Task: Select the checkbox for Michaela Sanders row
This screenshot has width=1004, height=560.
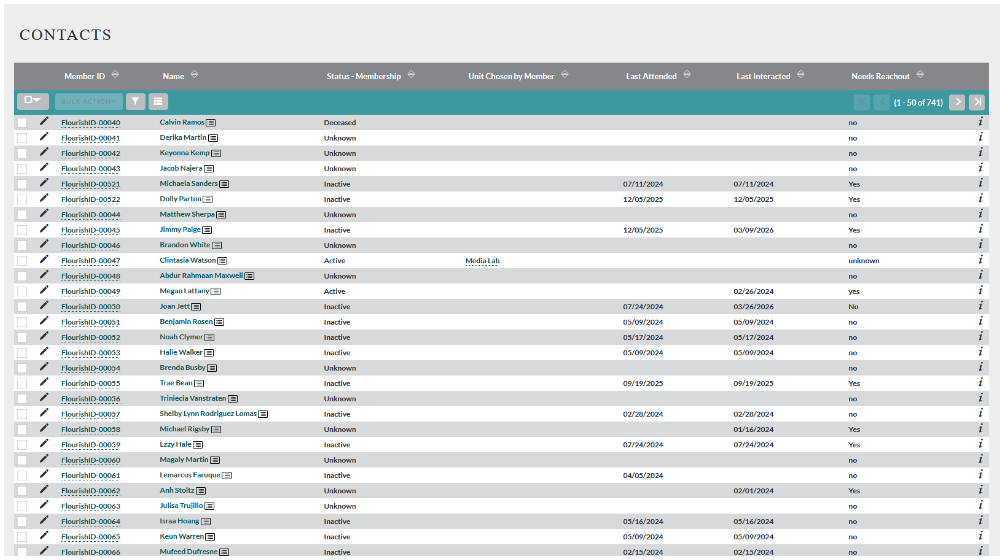Action: [x=22, y=184]
